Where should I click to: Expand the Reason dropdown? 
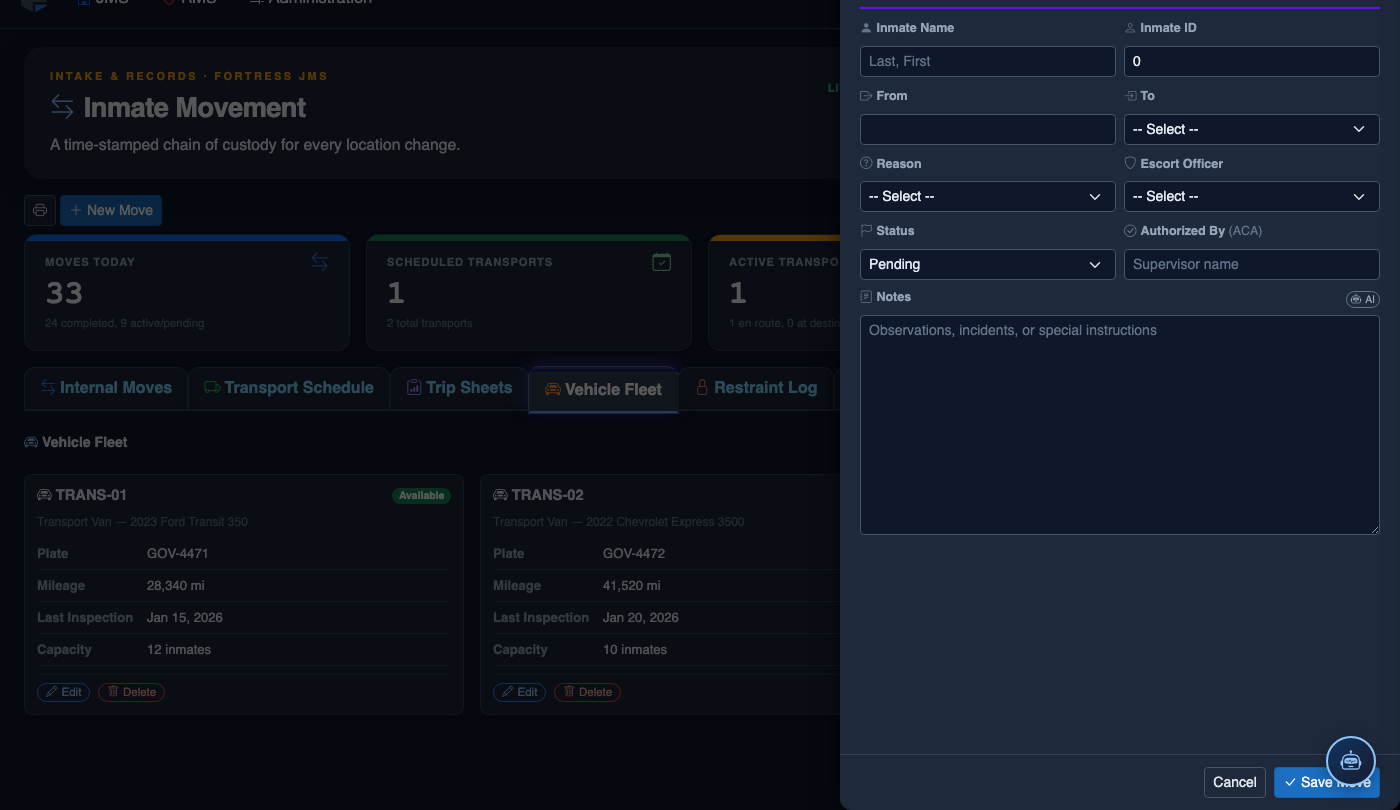[988, 196]
